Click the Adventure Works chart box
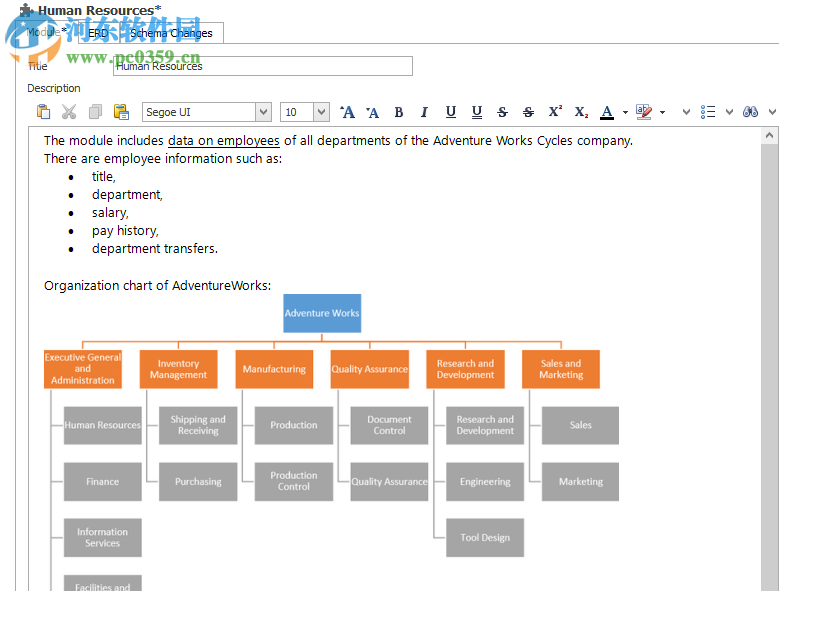Screen dimensions: 839x633 (322, 313)
